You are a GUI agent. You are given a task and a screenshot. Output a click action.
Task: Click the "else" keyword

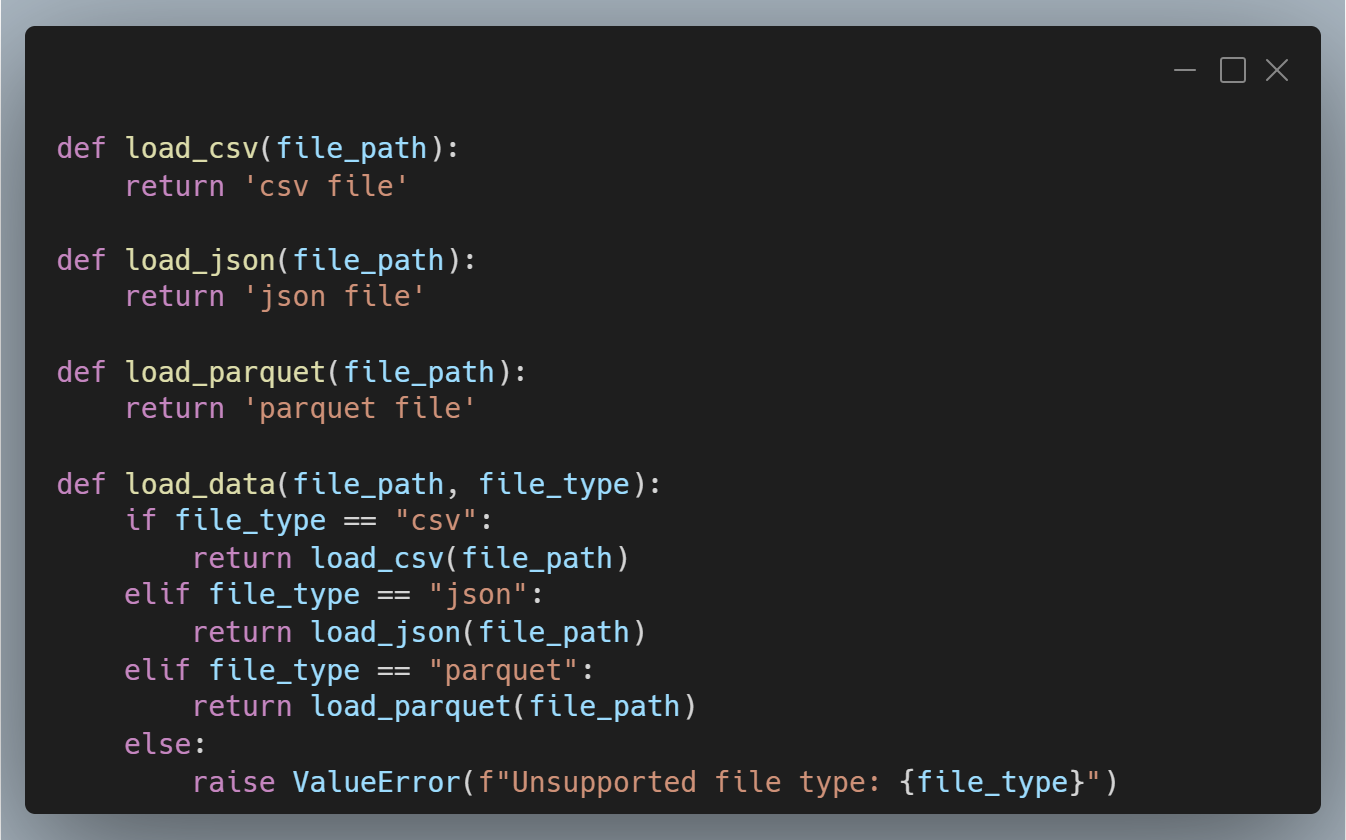[x=157, y=744]
